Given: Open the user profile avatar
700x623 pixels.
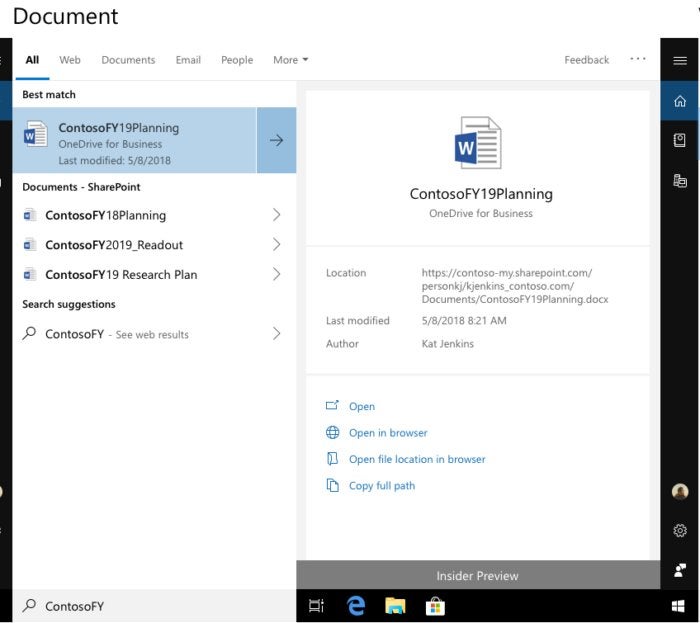Looking at the screenshot, I should (x=679, y=491).
